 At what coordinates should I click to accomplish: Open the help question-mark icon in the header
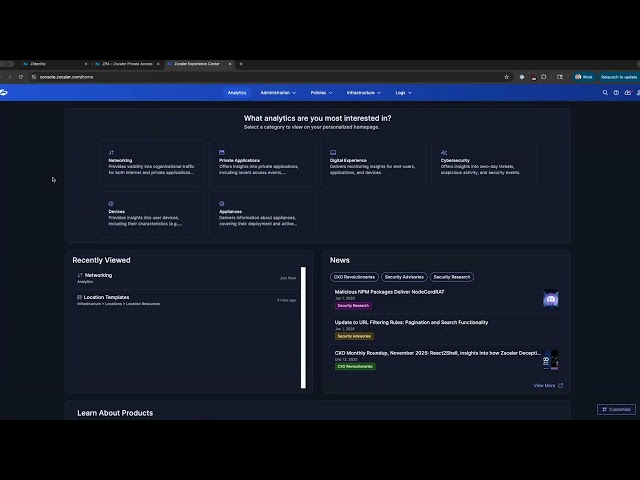pos(616,93)
